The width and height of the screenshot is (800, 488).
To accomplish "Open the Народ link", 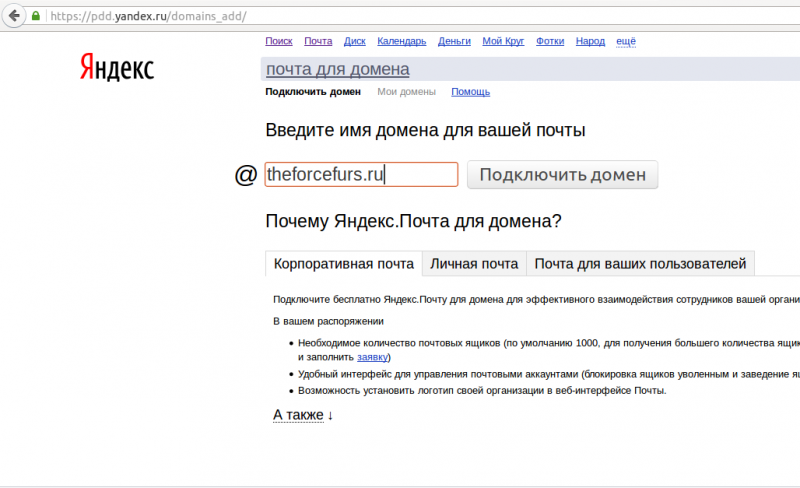I will [590, 41].
